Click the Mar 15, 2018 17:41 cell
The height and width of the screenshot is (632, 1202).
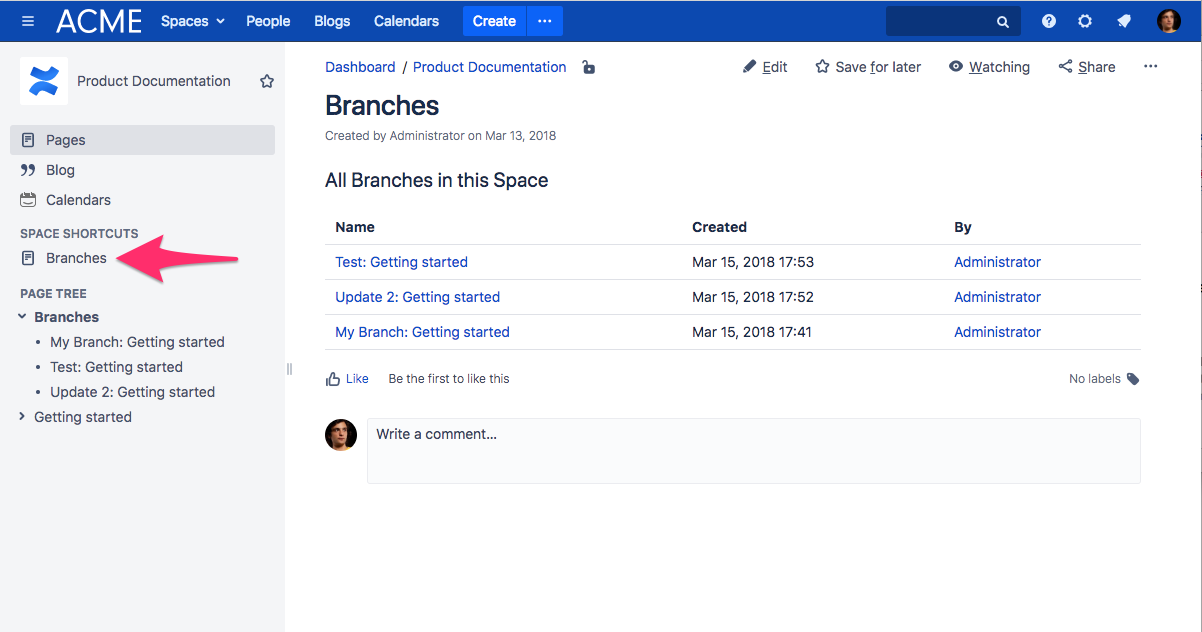(x=753, y=332)
